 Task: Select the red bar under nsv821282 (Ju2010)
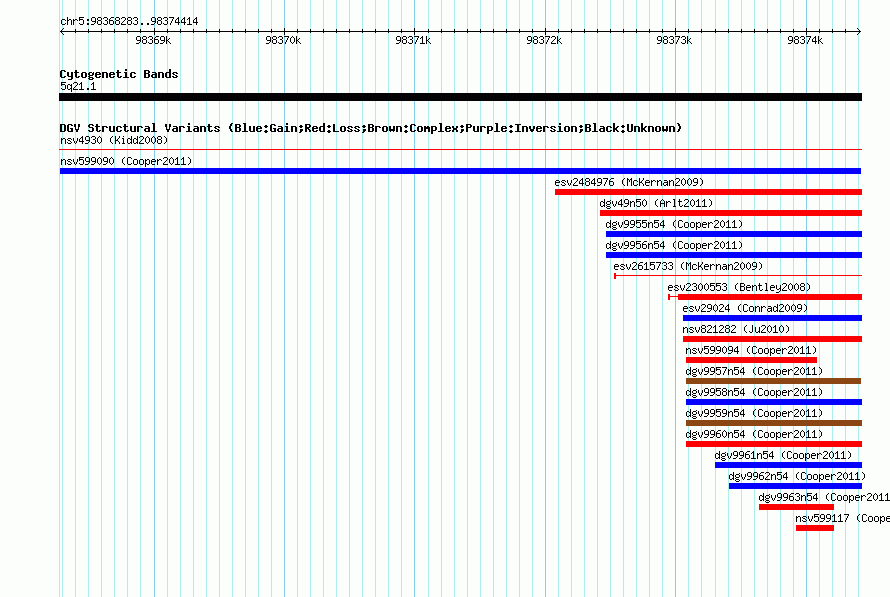point(773,339)
